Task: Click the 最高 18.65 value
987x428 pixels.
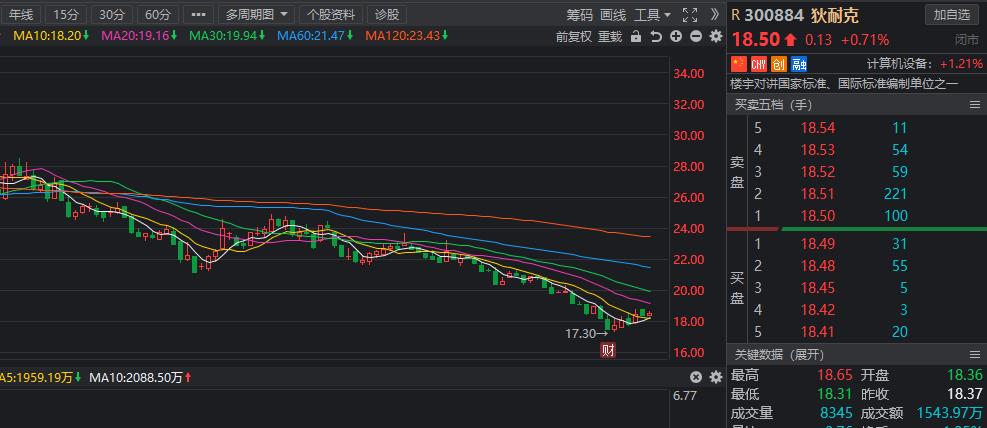Action: (x=835, y=376)
